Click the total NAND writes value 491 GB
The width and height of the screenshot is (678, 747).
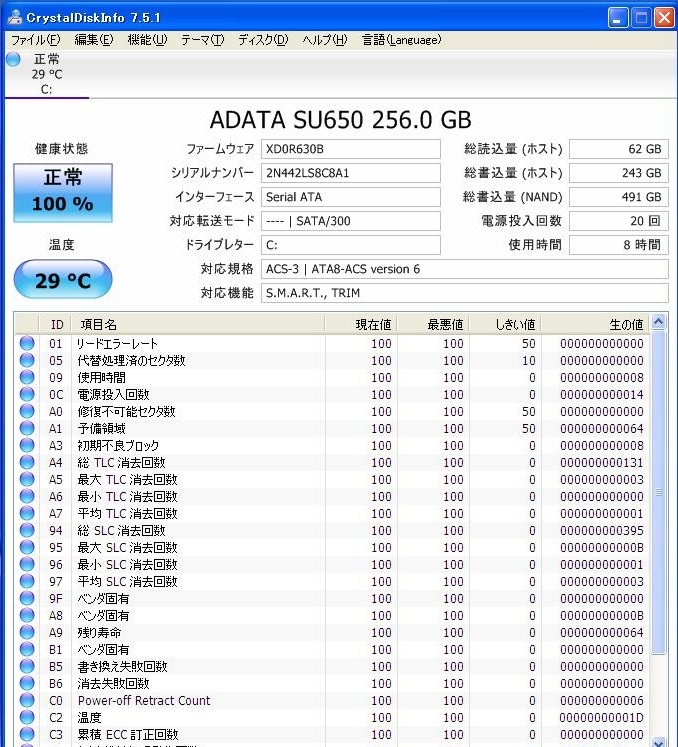point(619,197)
